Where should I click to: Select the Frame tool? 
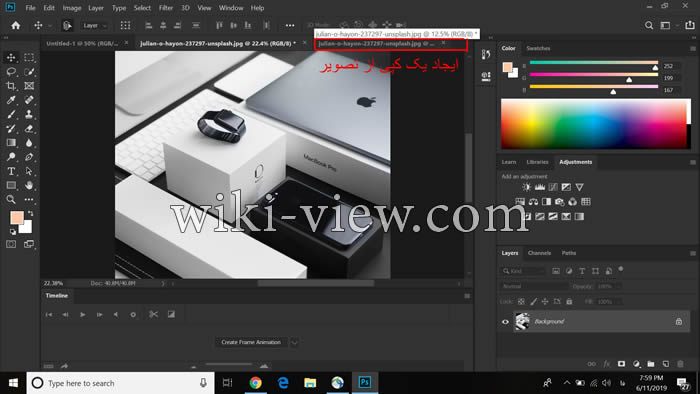(29, 86)
